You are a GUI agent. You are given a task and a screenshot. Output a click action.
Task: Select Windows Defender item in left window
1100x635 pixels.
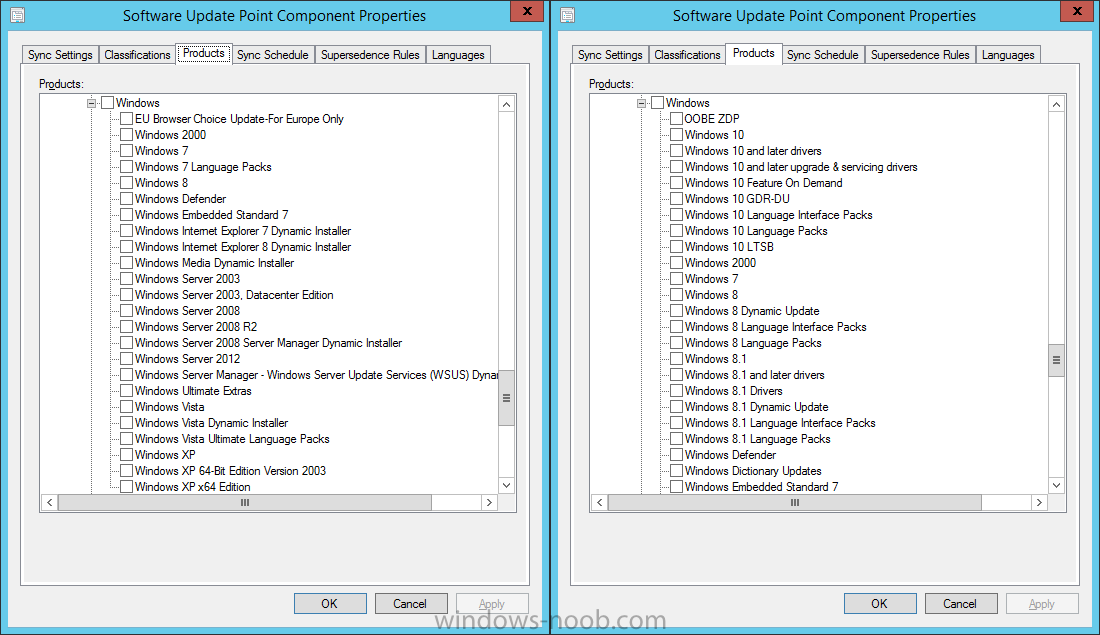pos(180,199)
